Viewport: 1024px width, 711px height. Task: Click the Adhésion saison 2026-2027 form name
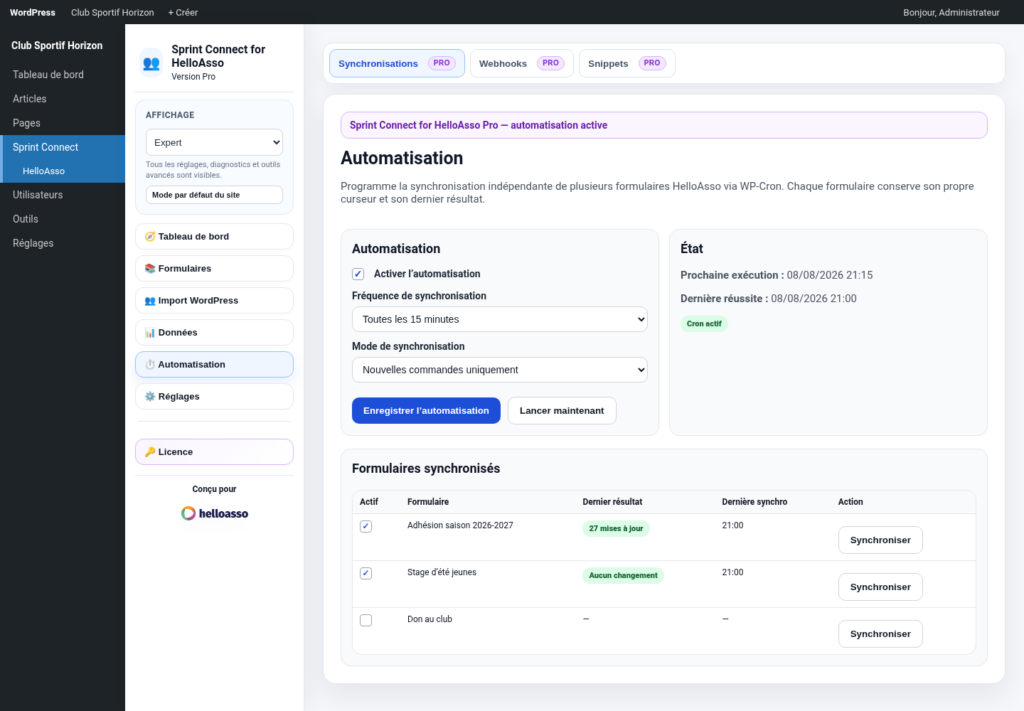point(460,525)
